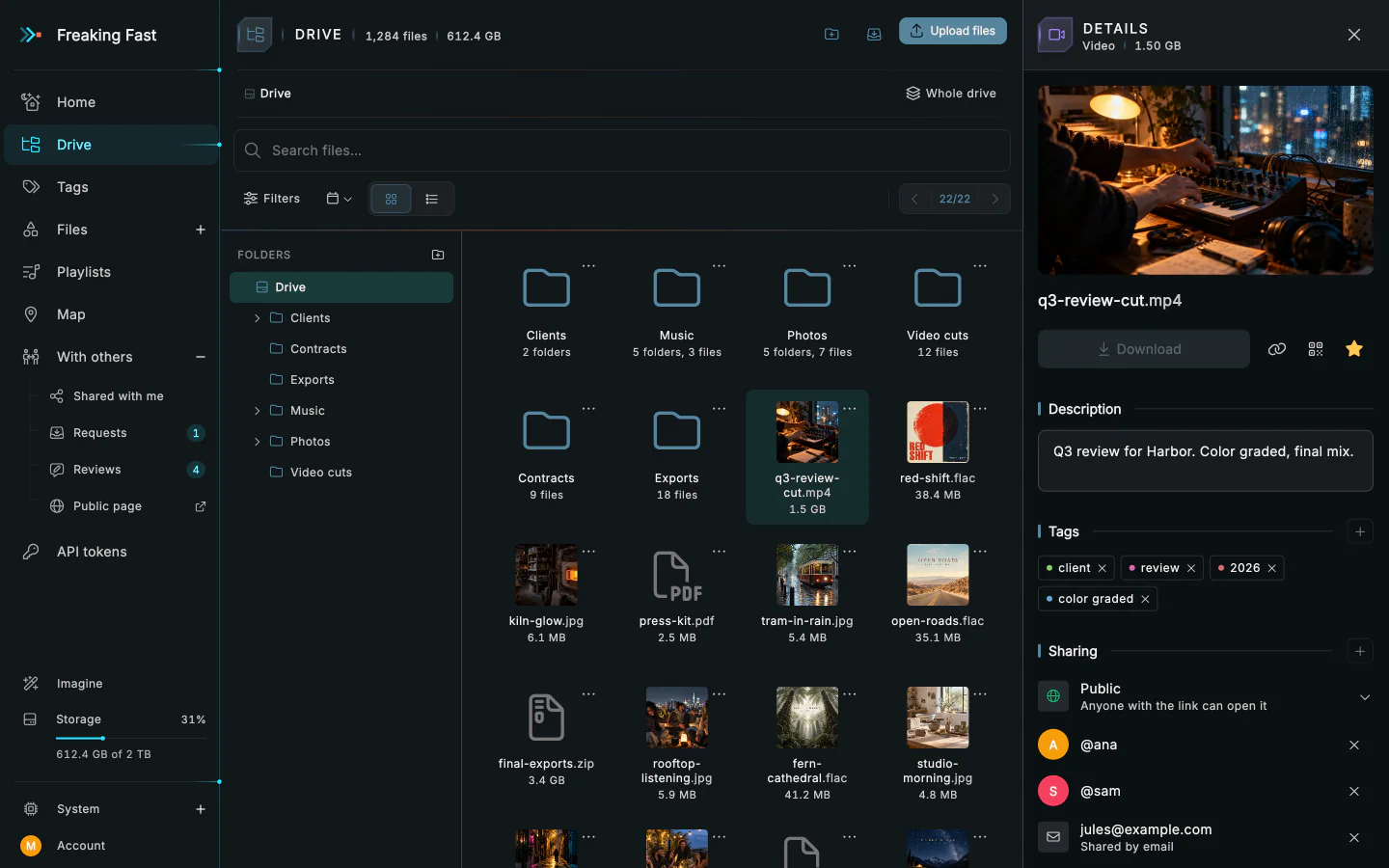Toggle Whole drive search scope
This screenshot has width=1389, height=868.
click(x=951, y=94)
